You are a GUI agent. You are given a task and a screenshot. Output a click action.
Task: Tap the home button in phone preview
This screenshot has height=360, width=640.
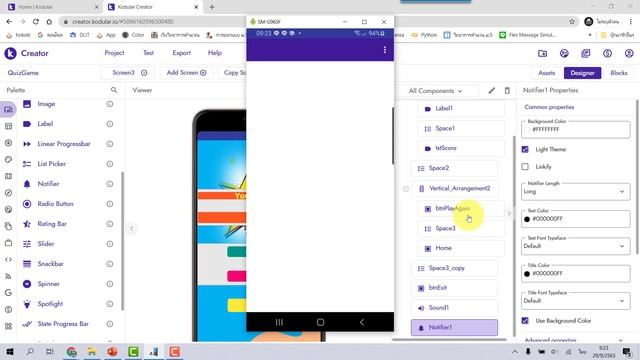[x=320, y=322]
